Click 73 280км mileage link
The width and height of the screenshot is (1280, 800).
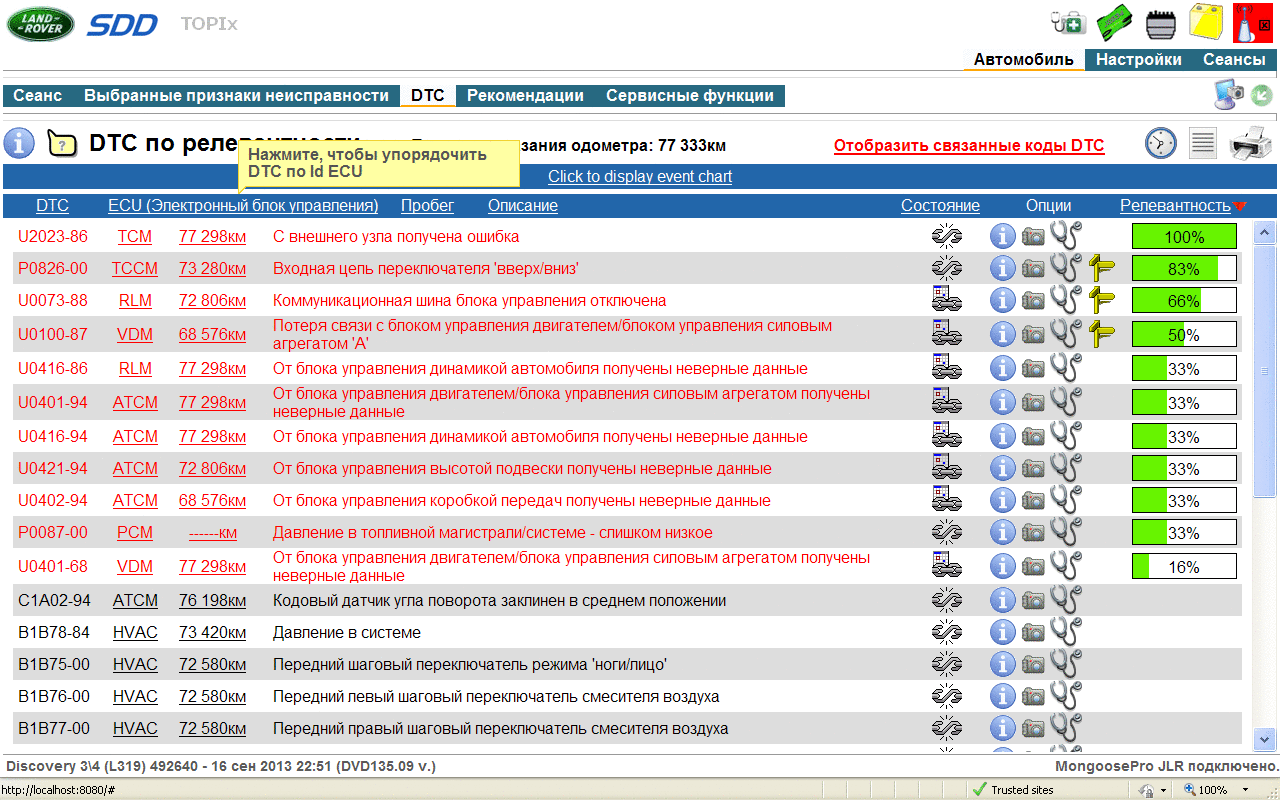coord(212,269)
